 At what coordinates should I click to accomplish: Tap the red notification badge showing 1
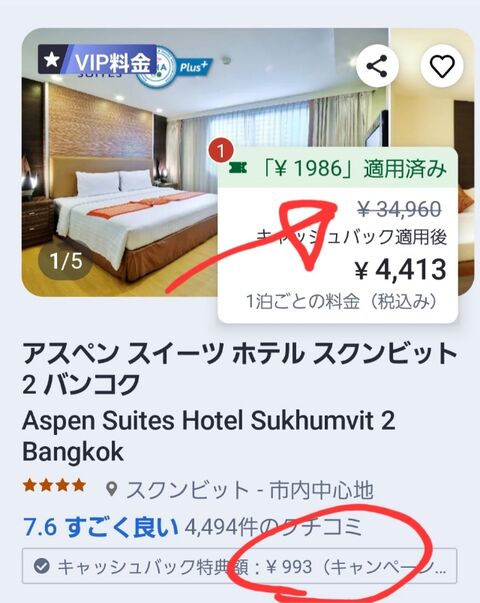point(221,151)
